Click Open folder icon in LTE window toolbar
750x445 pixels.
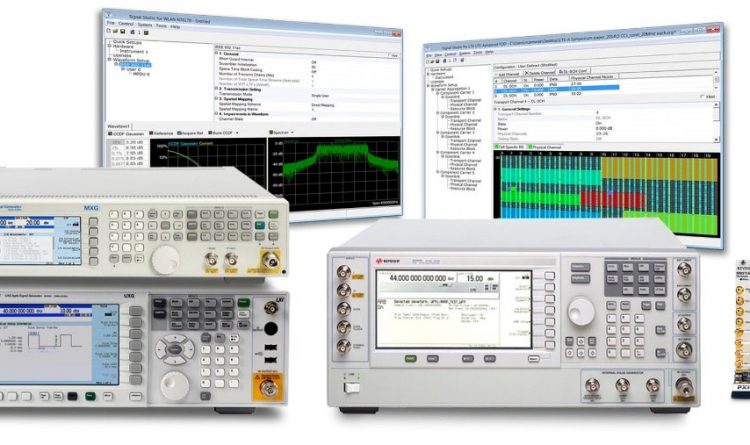pos(432,62)
